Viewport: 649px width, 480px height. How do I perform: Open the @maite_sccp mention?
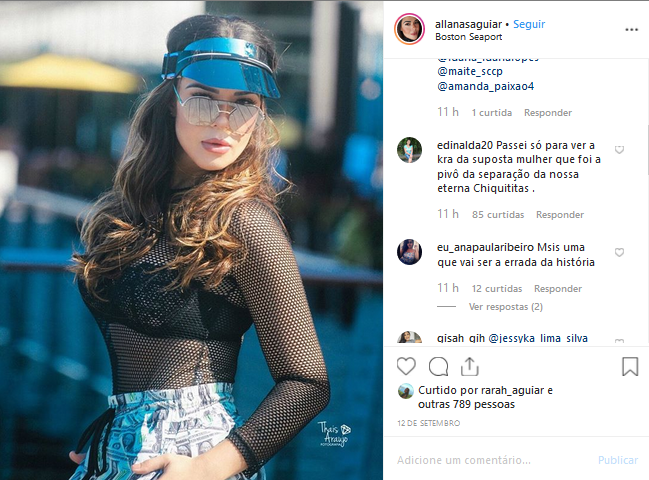tap(470, 72)
